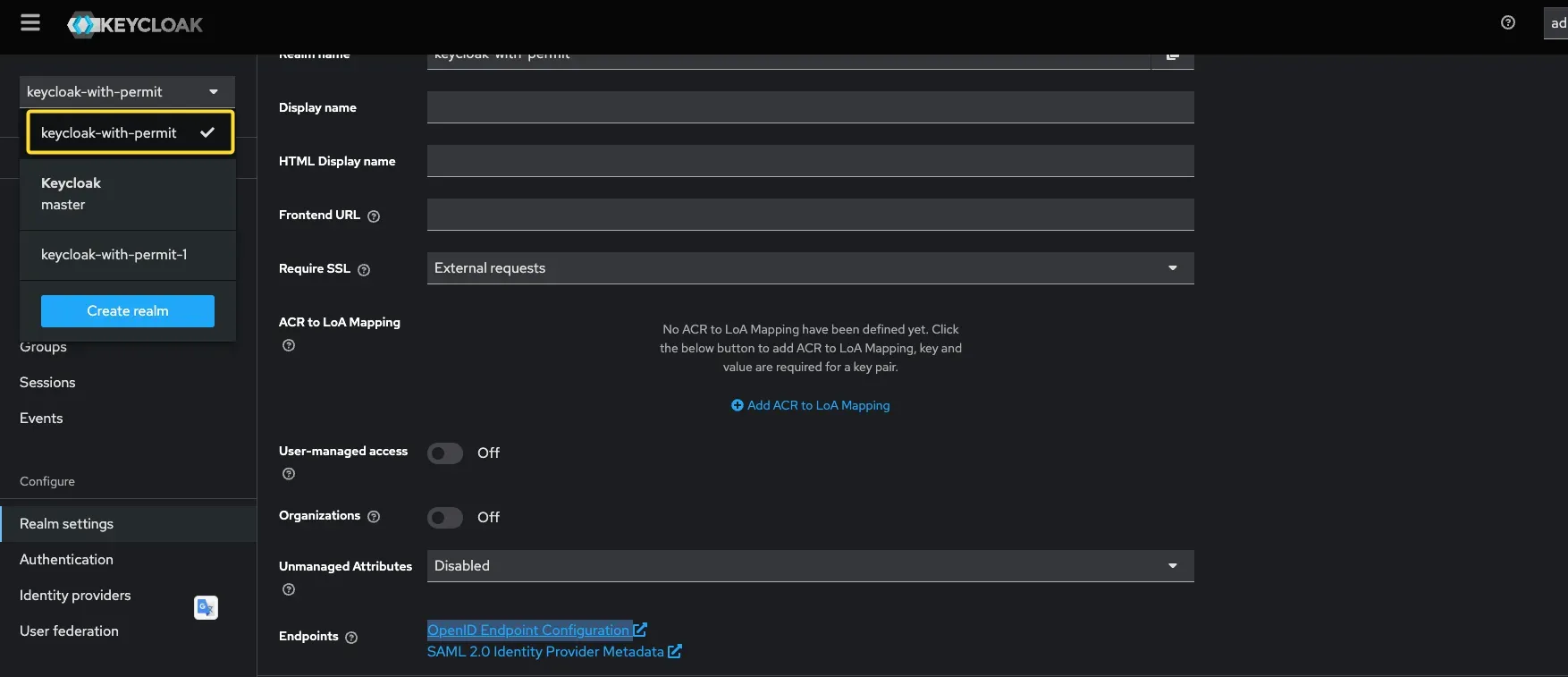Viewport: 1568px width, 677px height.
Task: Click Add ACR to LoA Mapping
Action: pyautogui.click(x=810, y=406)
